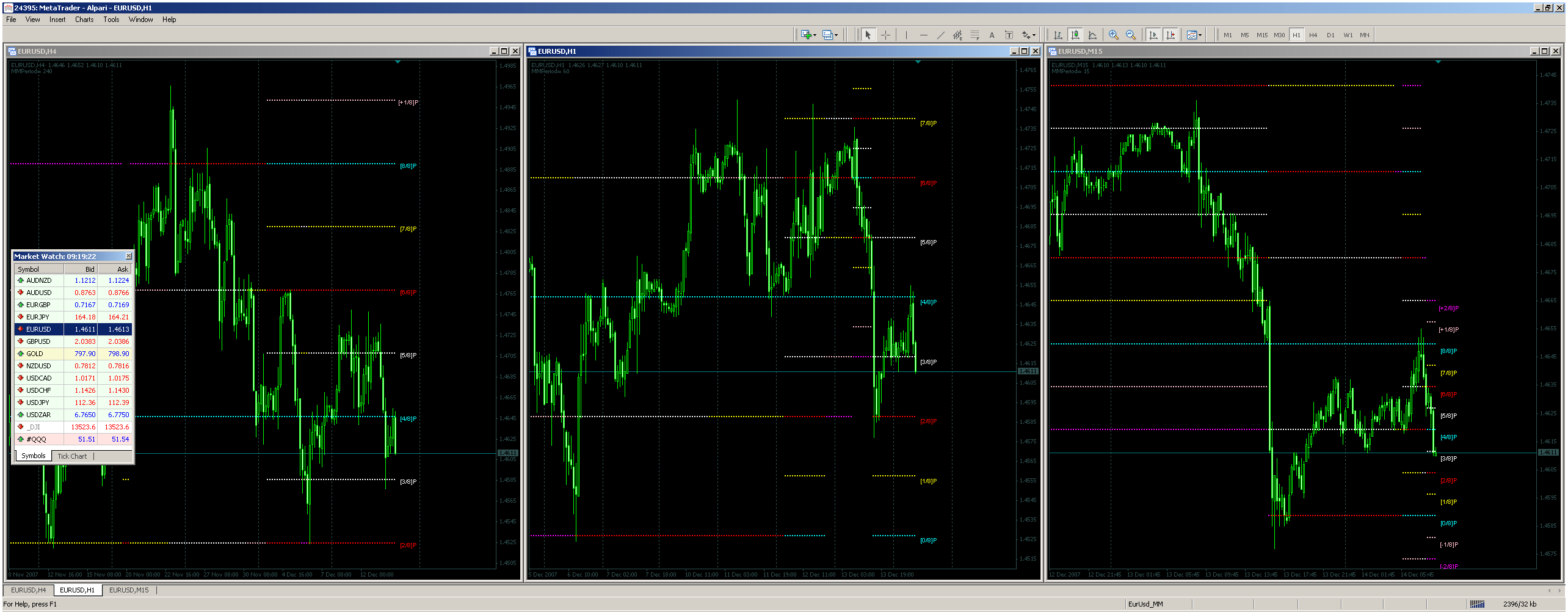This screenshot has height=612, width=1568.
Task: Expand the Arrows objects dropdown arrow
Action: point(1035,35)
